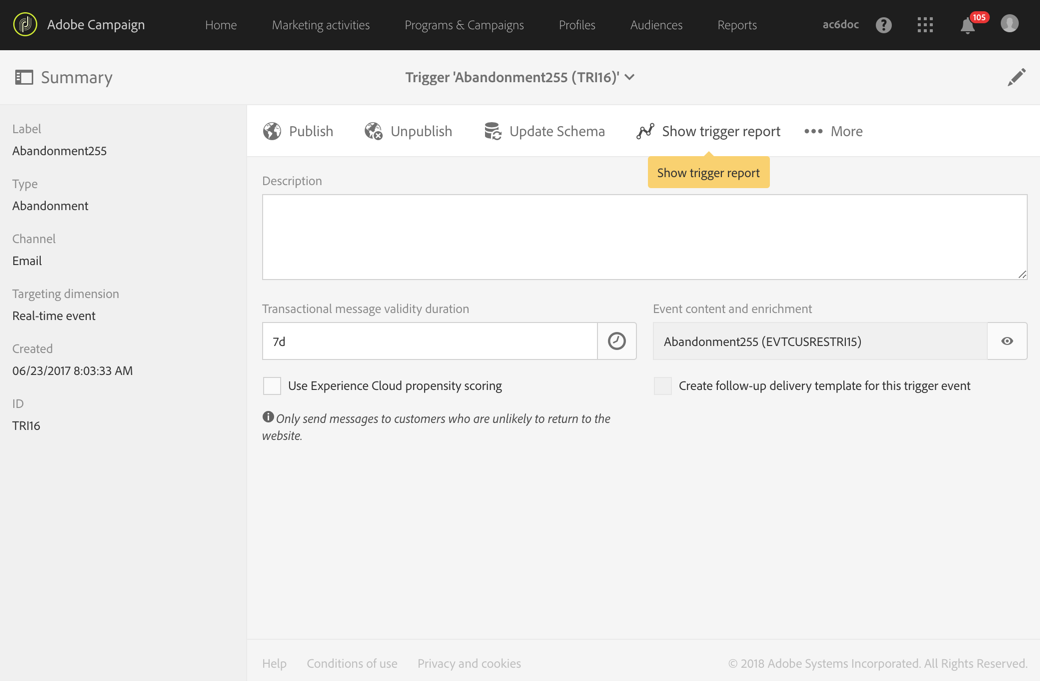The height and width of the screenshot is (681, 1040).
Task: Enable Use Experience Cloud propensity scoring
Action: click(x=272, y=386)
